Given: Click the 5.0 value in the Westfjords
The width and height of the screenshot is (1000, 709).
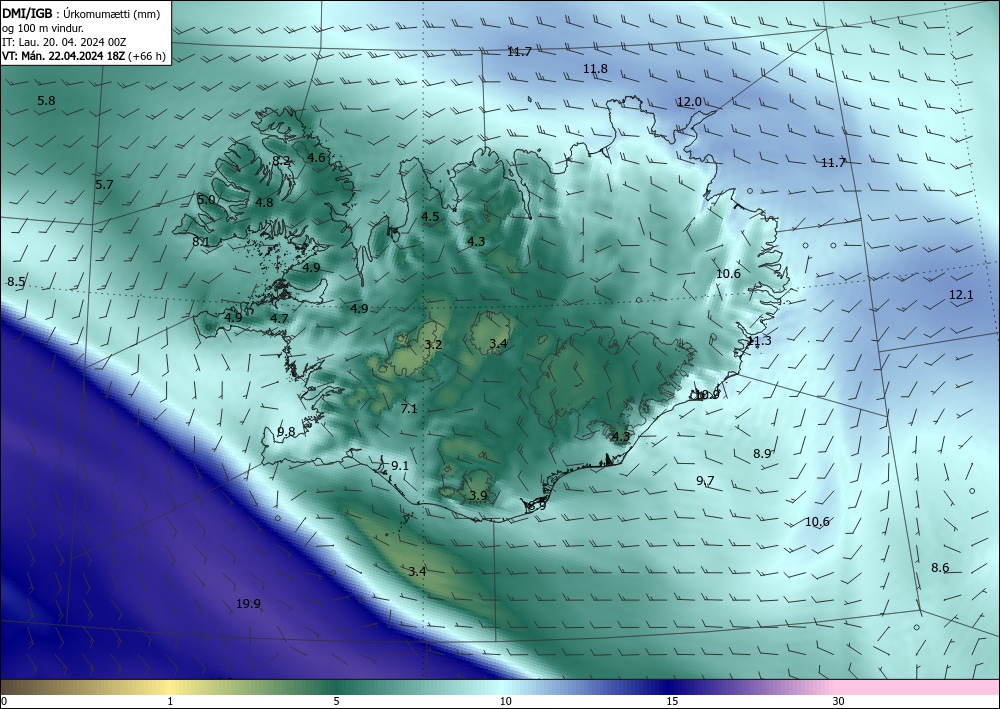Looking at the screenshot, I should click(206, 200).
